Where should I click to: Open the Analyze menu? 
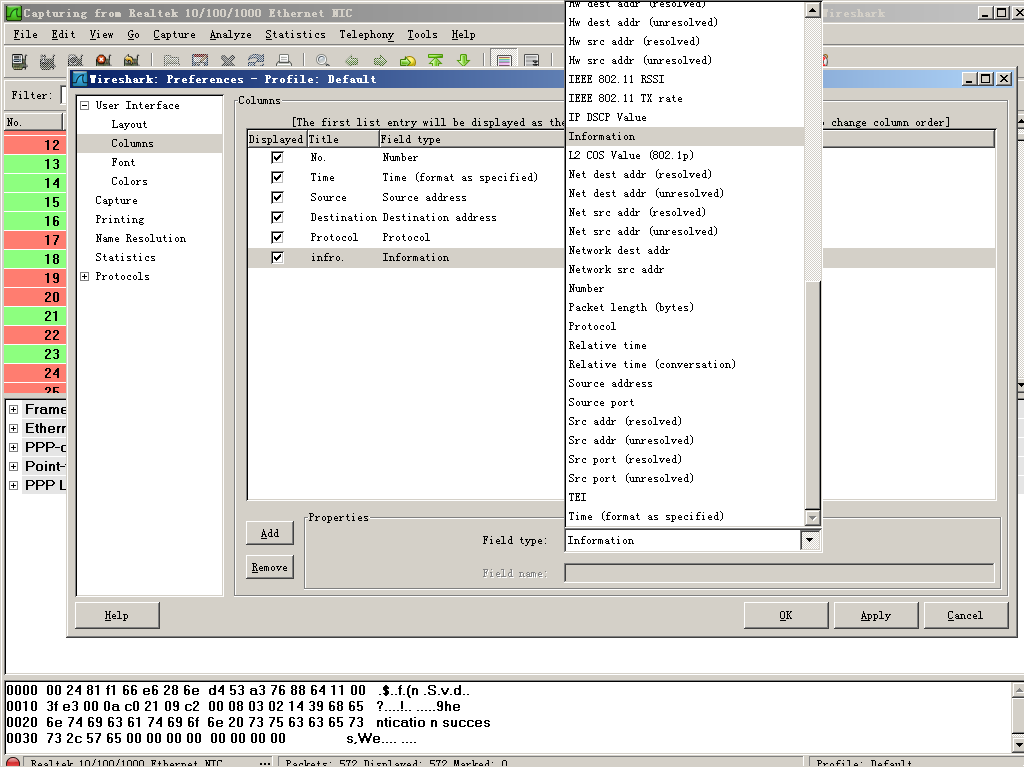pyautogui.click(x=231, y=35)
